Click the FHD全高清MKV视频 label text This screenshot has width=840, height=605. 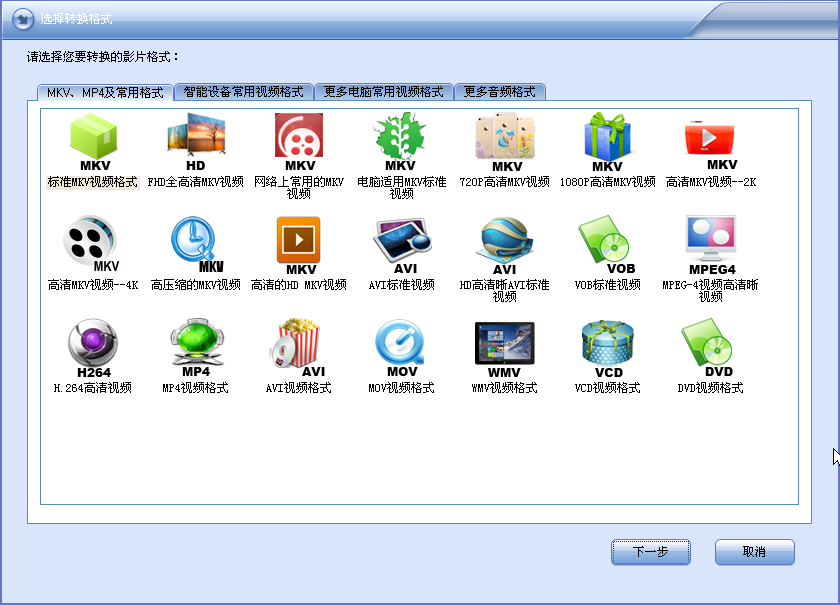pos(196,182)
